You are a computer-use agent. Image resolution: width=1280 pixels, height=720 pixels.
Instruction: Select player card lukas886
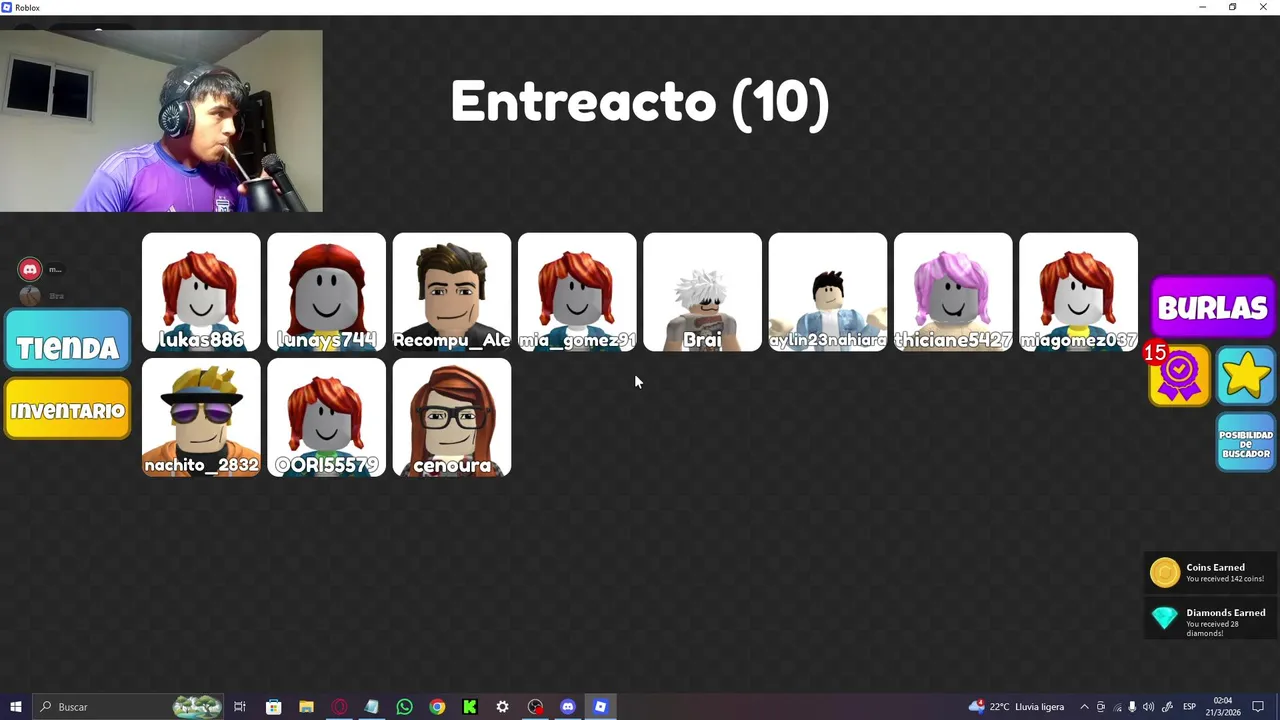click(201, 292)
